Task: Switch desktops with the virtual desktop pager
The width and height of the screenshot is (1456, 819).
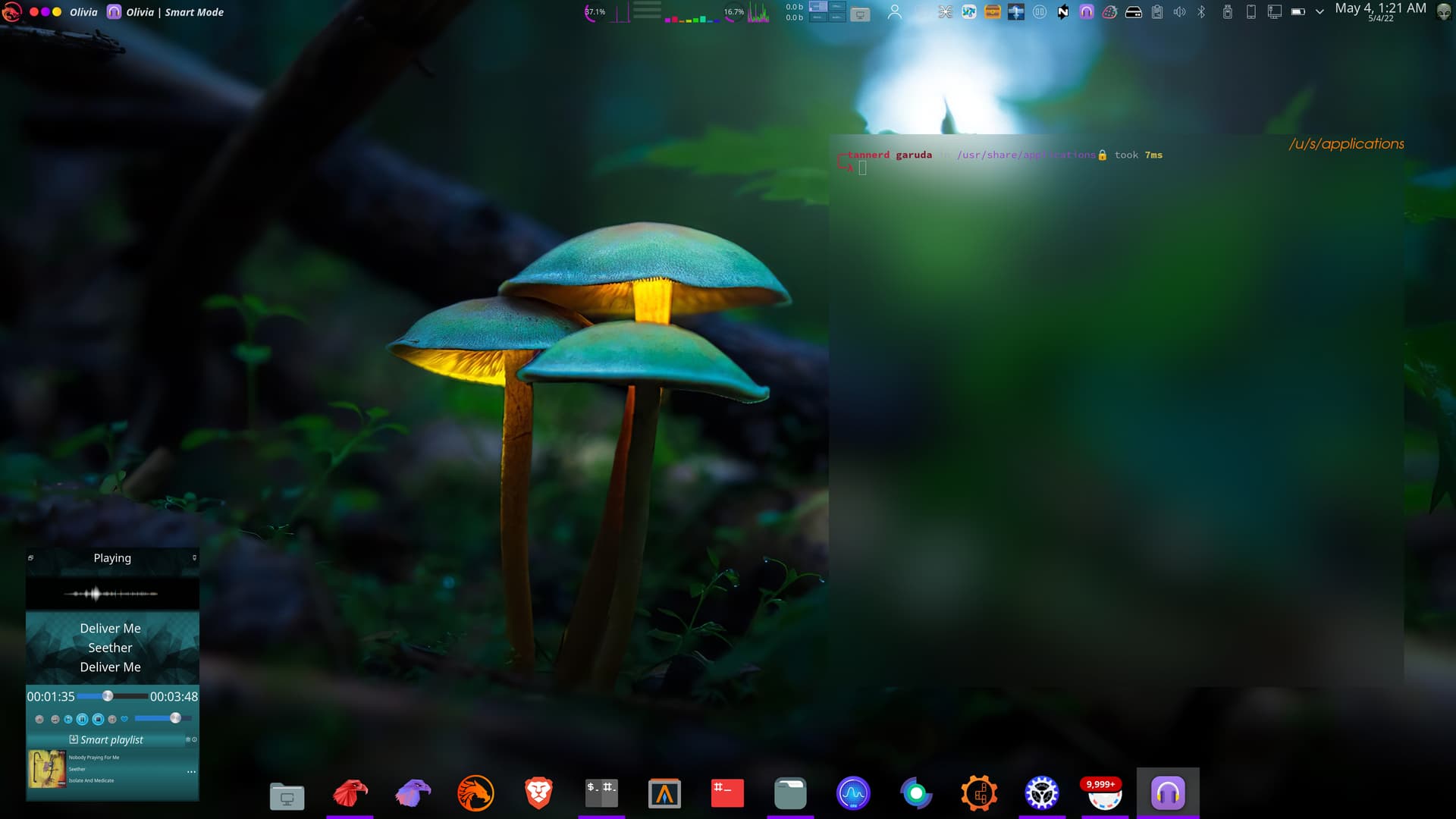Action: click(827, 11)
